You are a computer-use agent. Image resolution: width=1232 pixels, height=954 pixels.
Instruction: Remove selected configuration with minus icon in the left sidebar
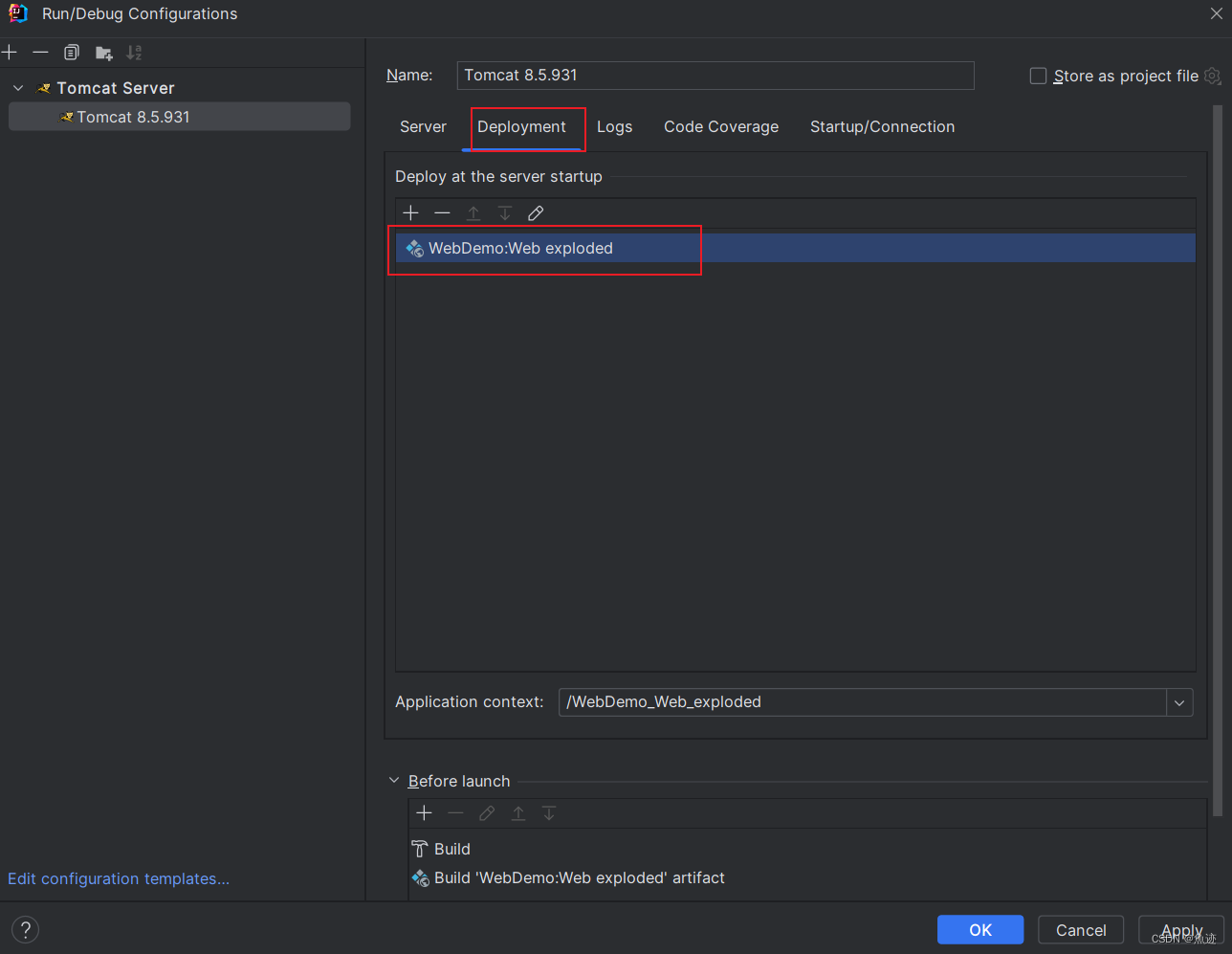click(40, 53)
